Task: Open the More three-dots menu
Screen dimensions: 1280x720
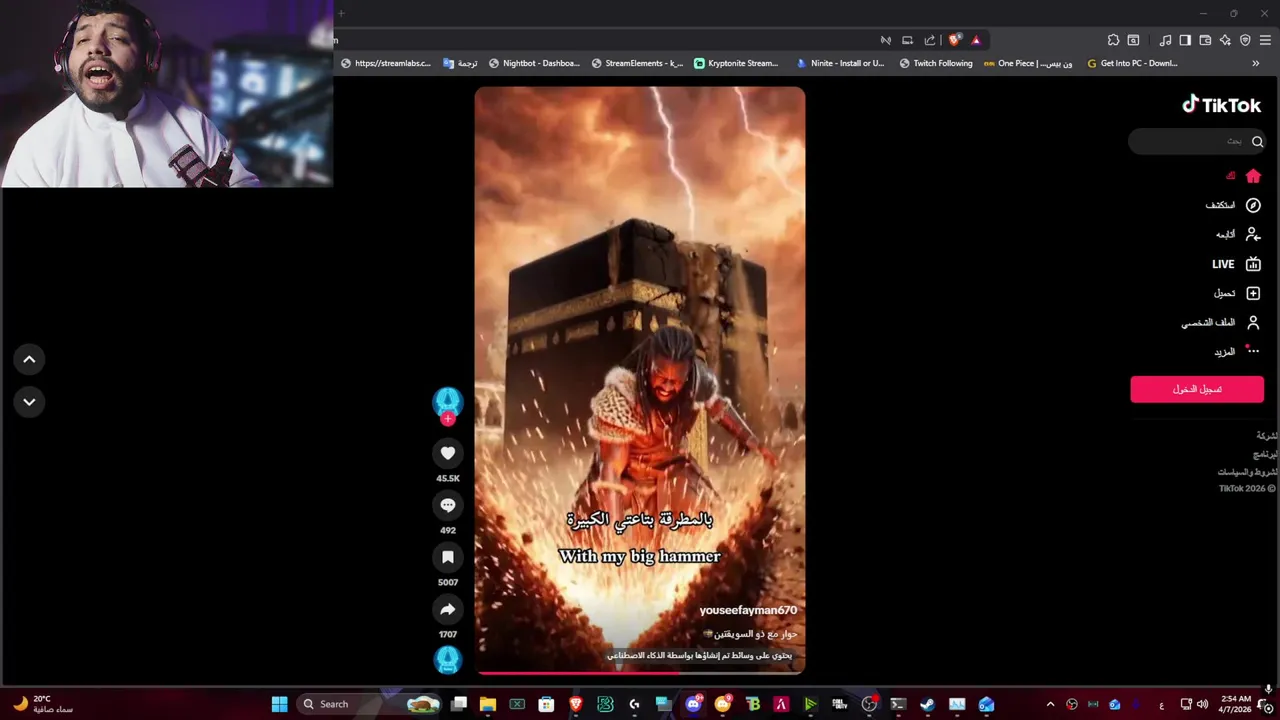Action: point(1253,351)
